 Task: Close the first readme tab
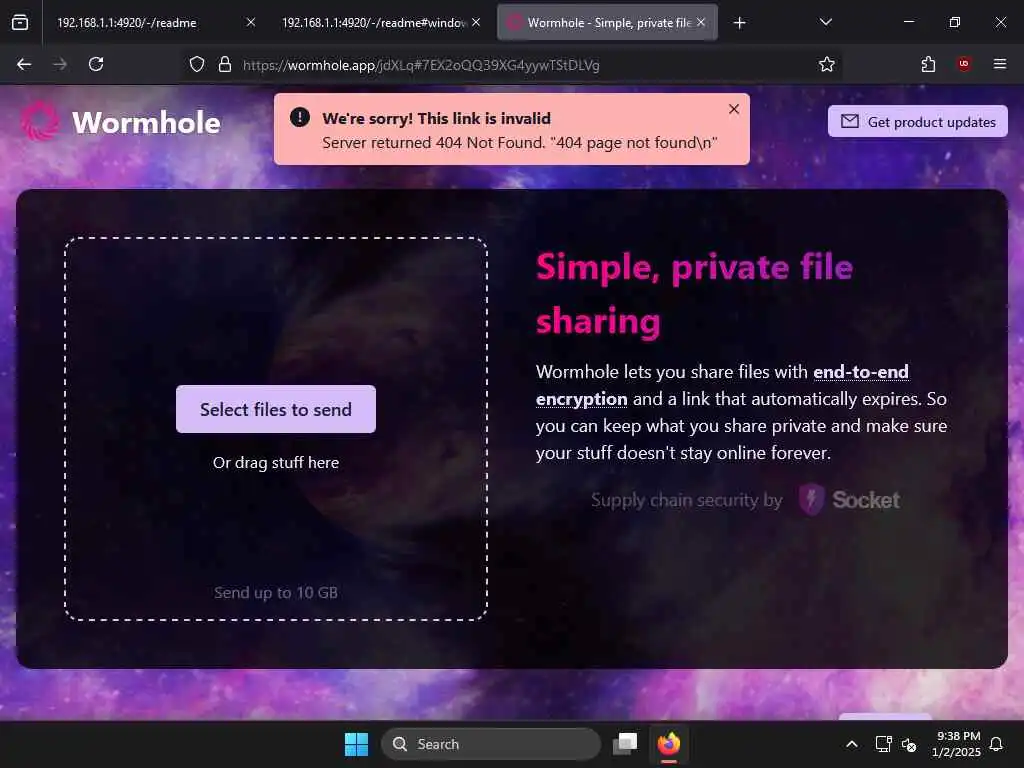coord(251,22)
